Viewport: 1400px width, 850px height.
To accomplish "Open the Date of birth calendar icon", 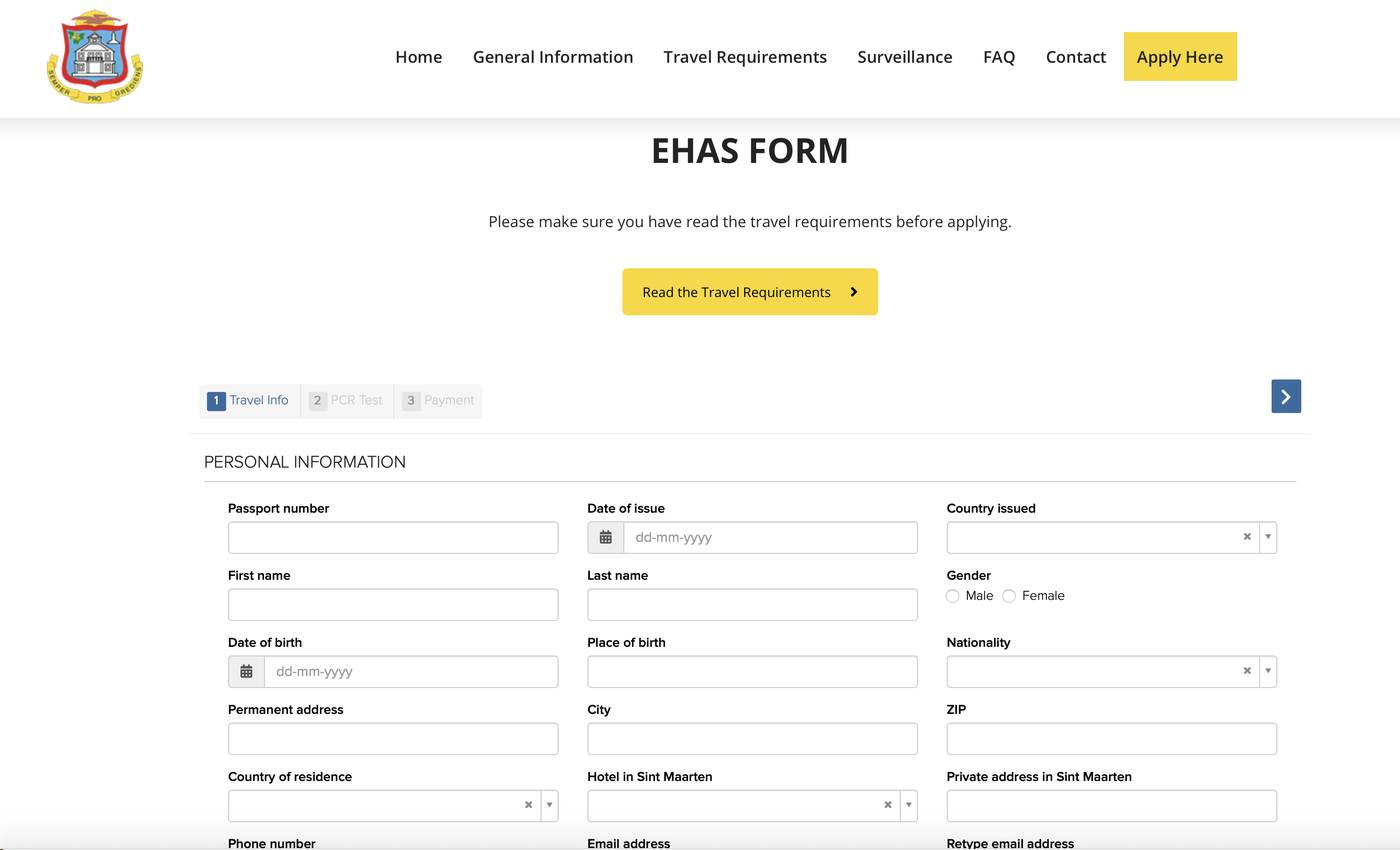I will 246,672.
